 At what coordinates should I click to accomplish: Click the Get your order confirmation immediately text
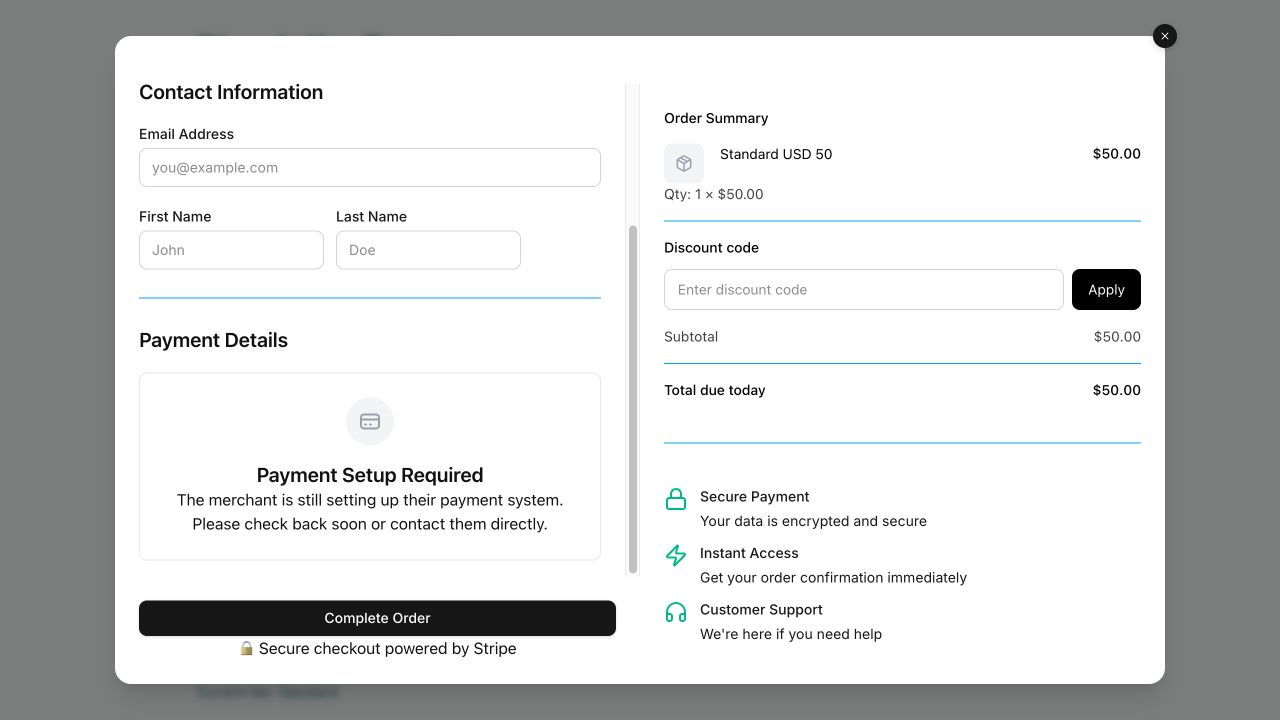(x=833, y=578)
